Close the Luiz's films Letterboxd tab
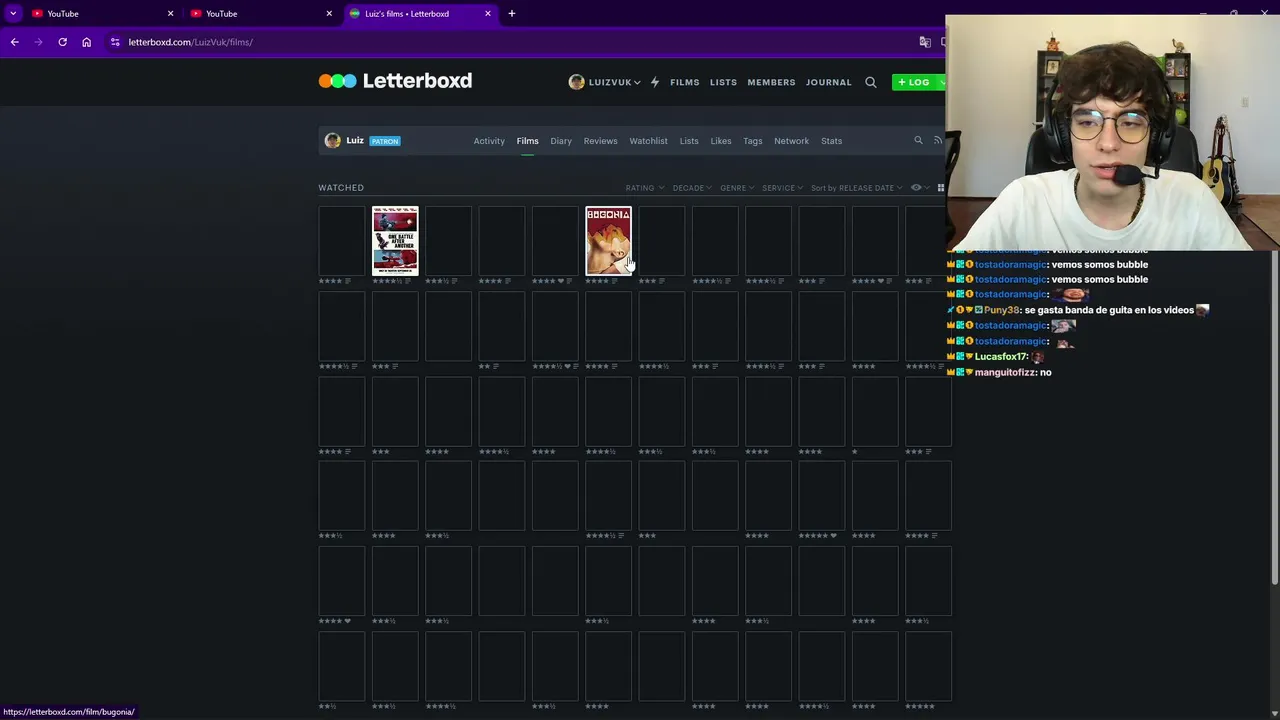This screenshot has width=1280, height=720. [x=488, y=13]
